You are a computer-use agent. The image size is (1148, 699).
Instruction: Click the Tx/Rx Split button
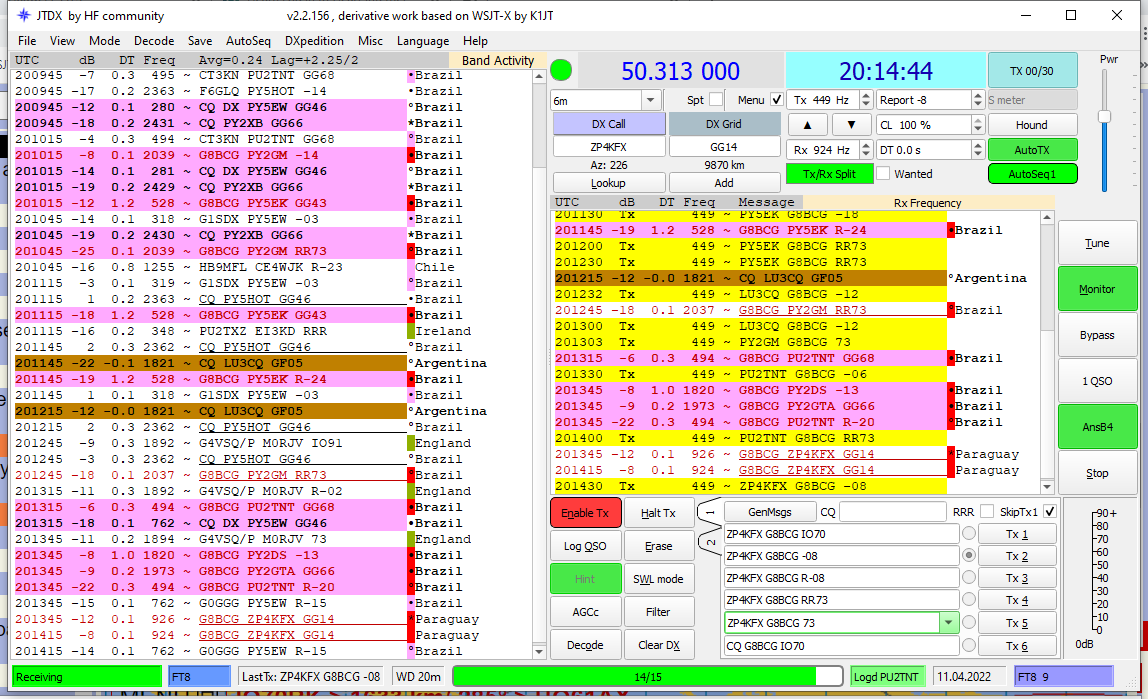[830, 173]
